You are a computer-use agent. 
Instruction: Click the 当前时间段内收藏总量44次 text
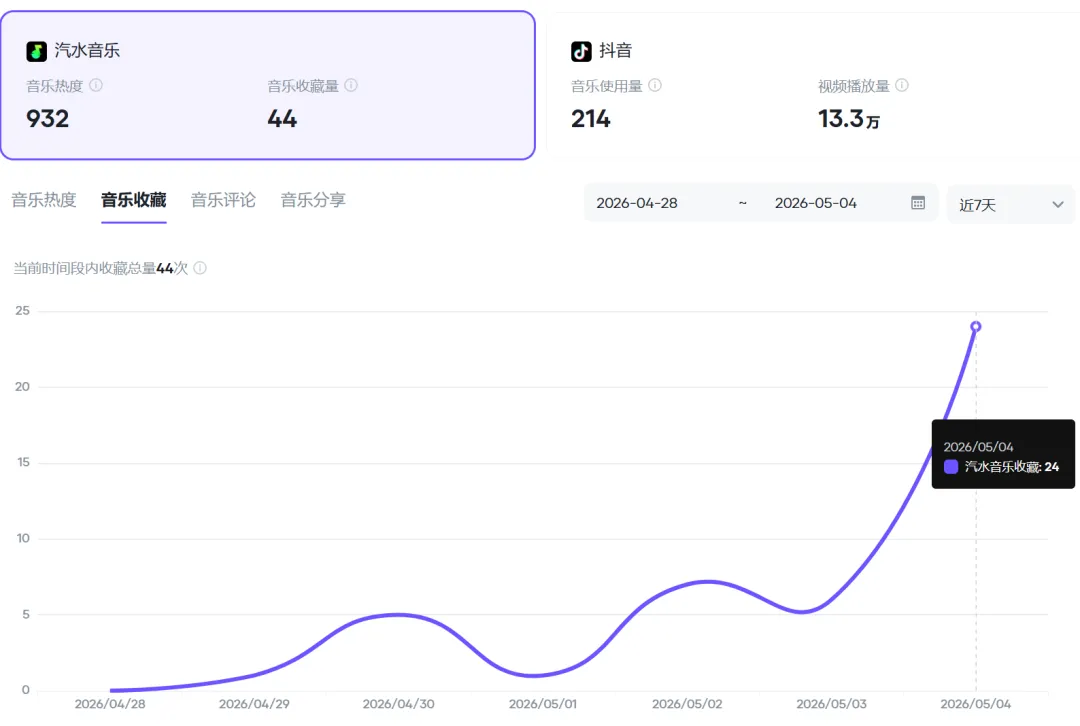(101, 268)
